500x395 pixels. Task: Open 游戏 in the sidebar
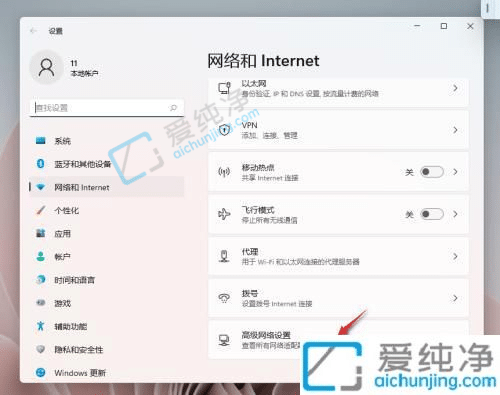click(107, 303)
